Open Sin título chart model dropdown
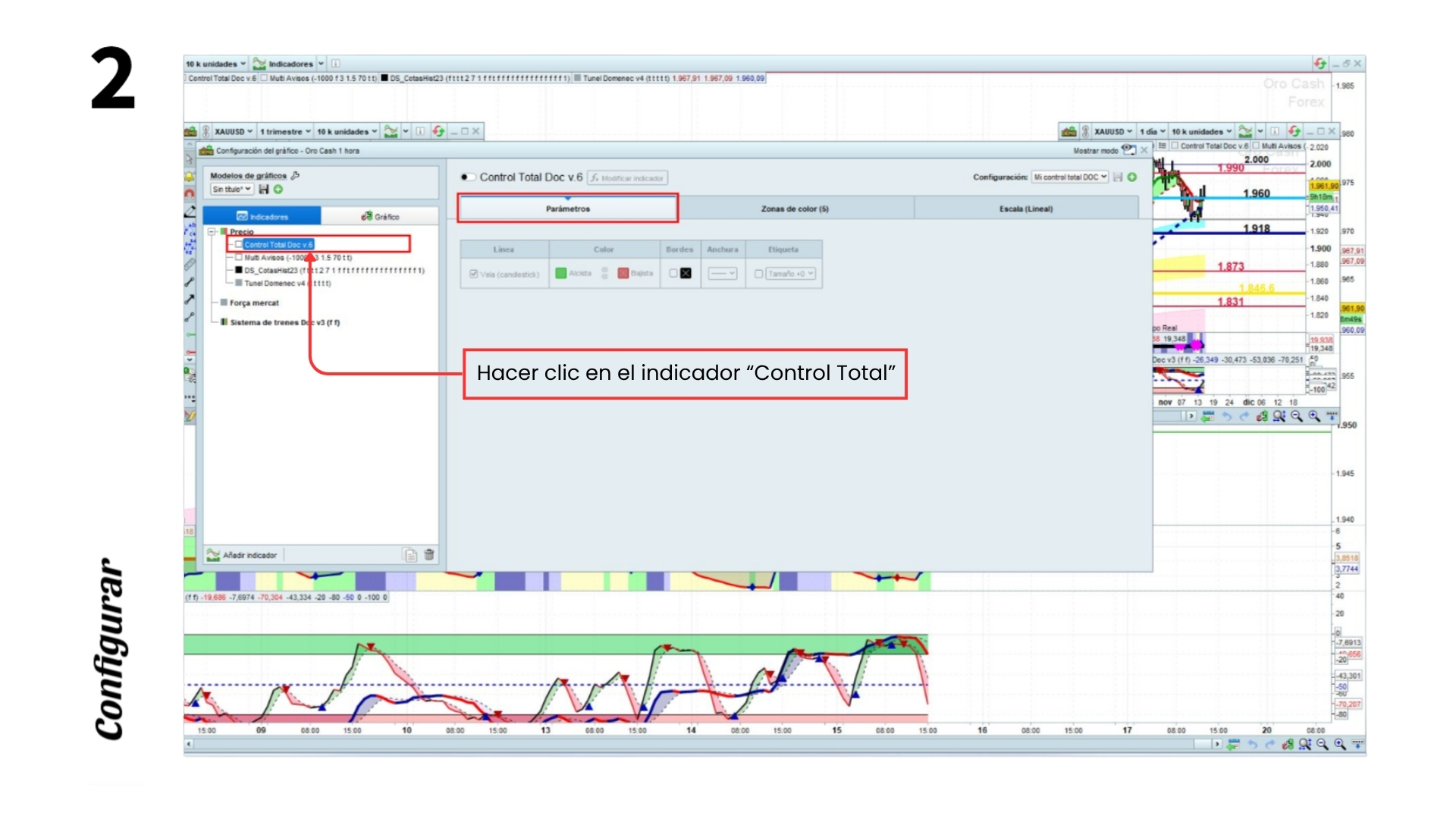The image size is (1456, 819). [231, 189]
